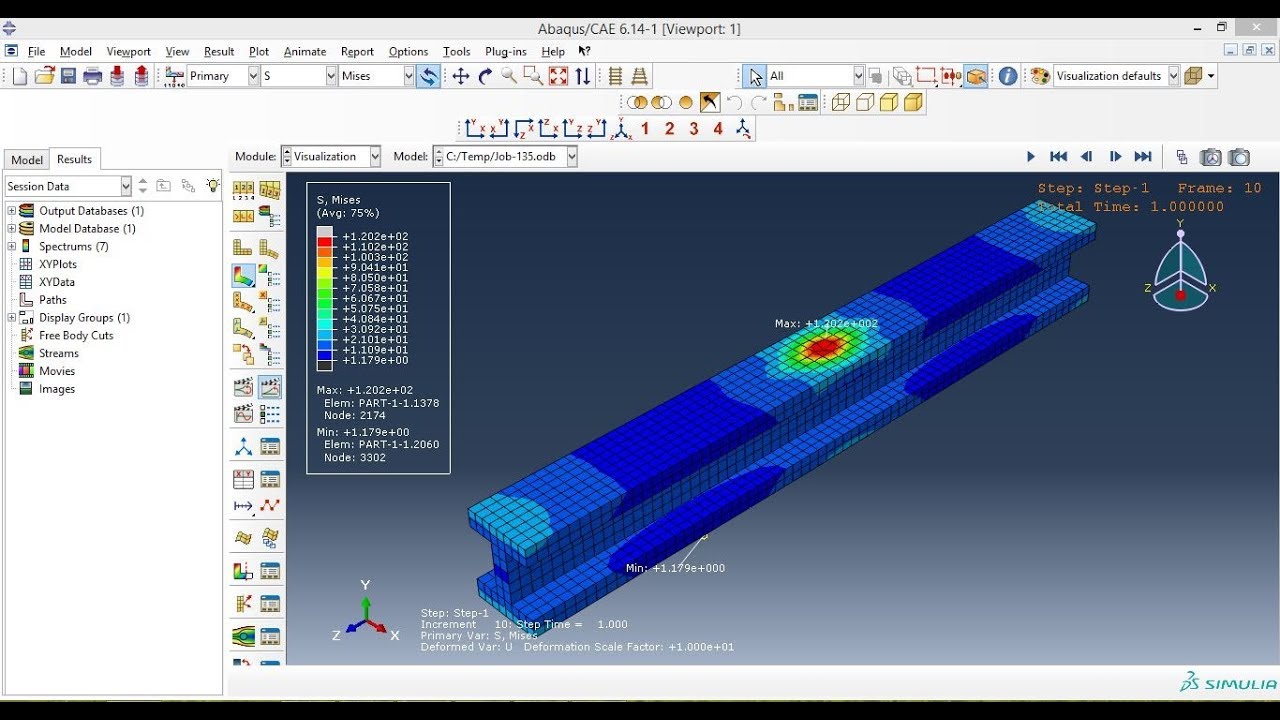Open the File menu
Screen dimensions: 1280x720
click(x=36, y=52)
